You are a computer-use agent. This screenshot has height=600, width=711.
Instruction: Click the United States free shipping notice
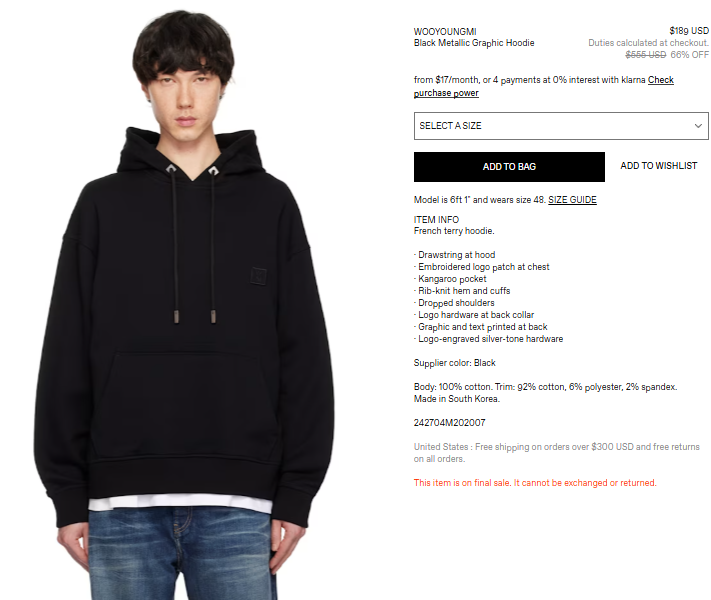point(556,453)
